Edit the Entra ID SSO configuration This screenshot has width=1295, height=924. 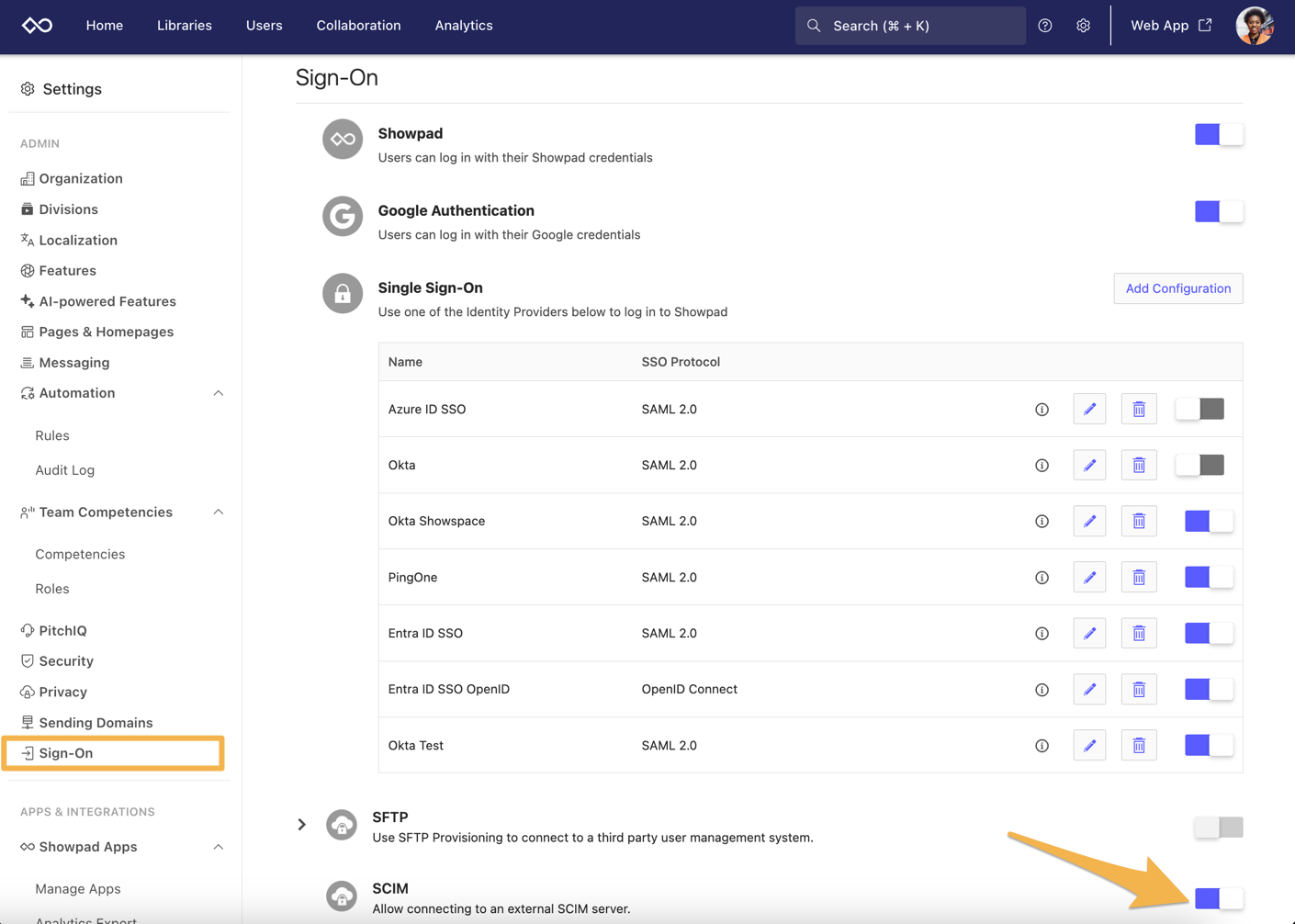click(1089, 634)
